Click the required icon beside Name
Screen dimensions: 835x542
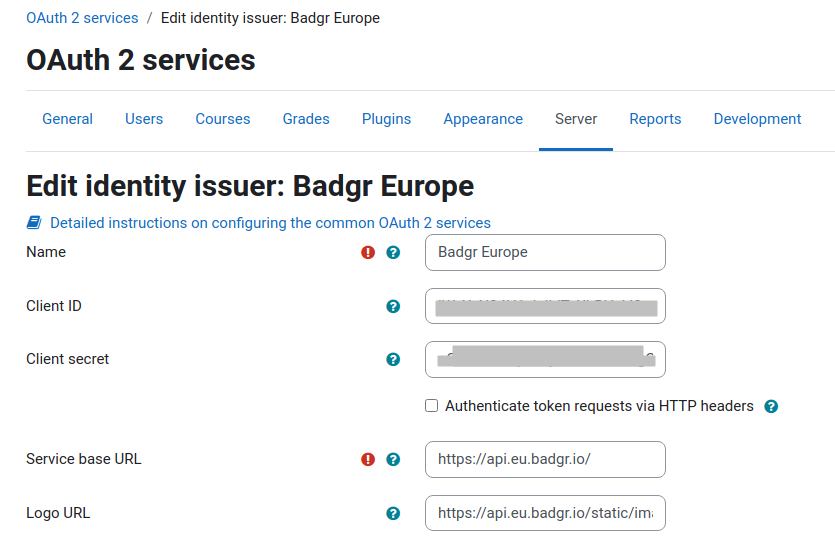coord(368,252)
